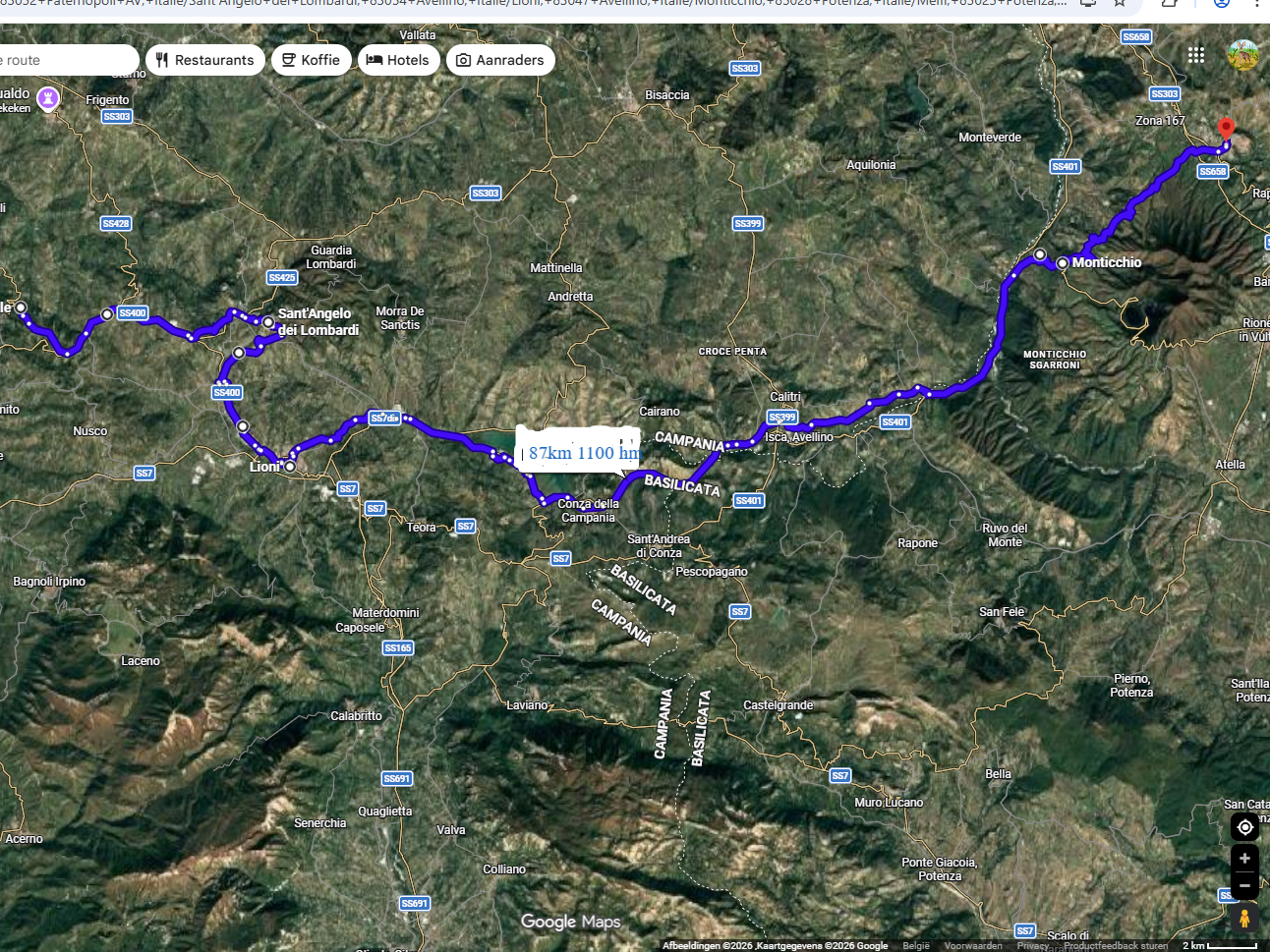Select the Sant'Angelo dei Lombardi waypoint
The width and height of the screenshot is (1270, 952).
click(268, 322)
